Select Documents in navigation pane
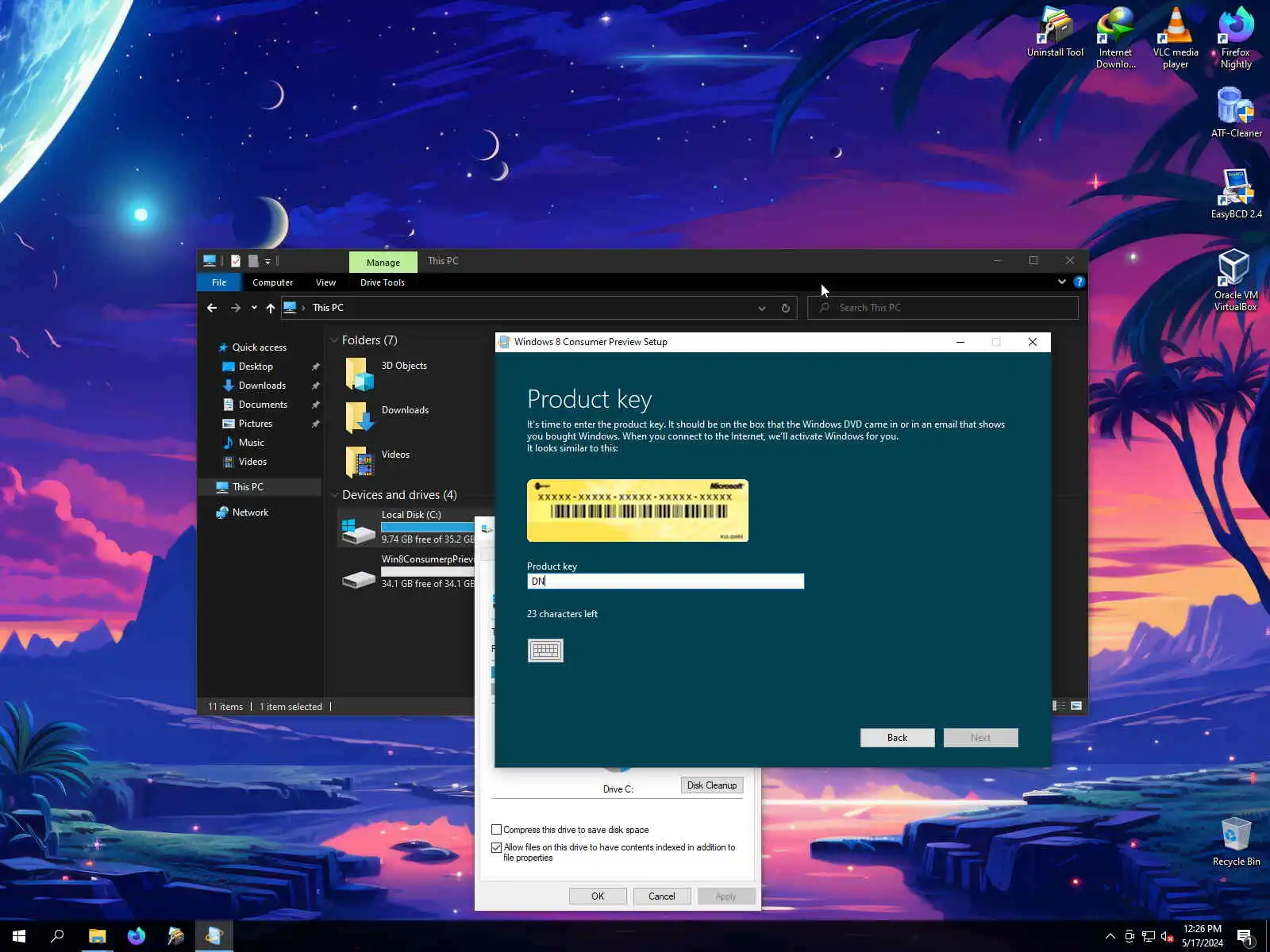This screenshot has width=1270, height=952. (x=263, y=405)
